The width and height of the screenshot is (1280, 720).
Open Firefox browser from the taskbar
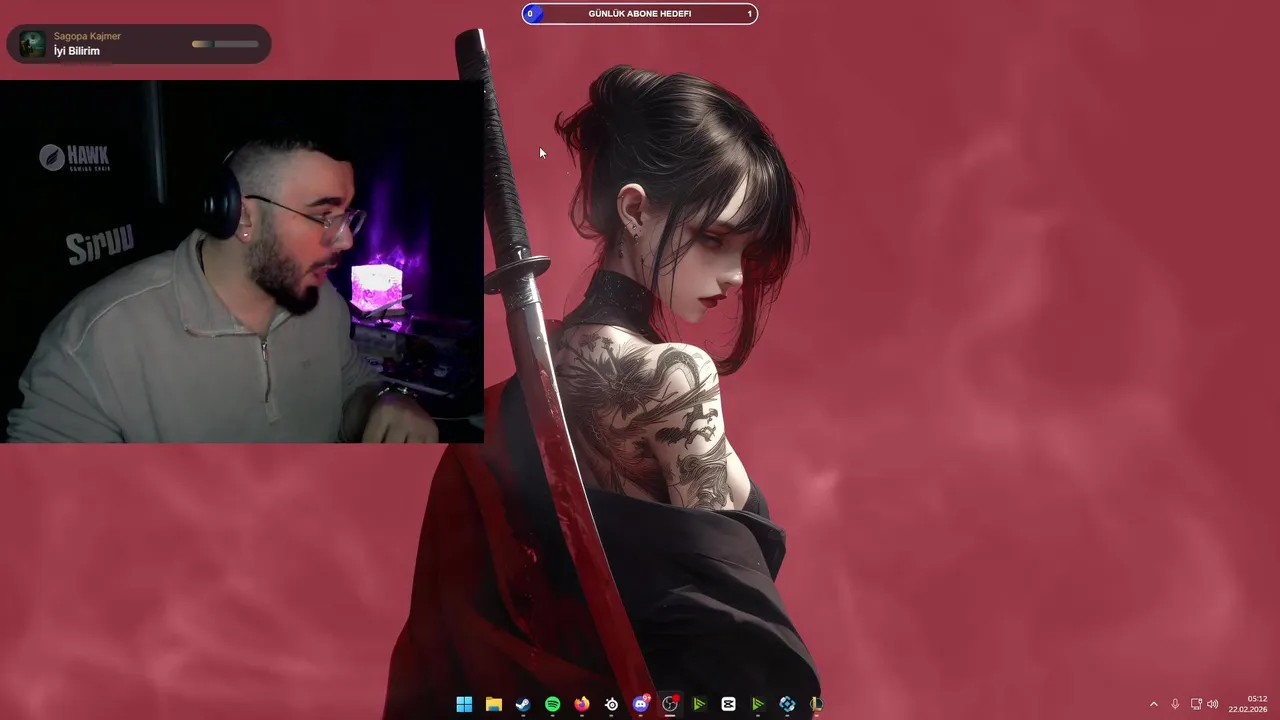click(x=582, y=704)
